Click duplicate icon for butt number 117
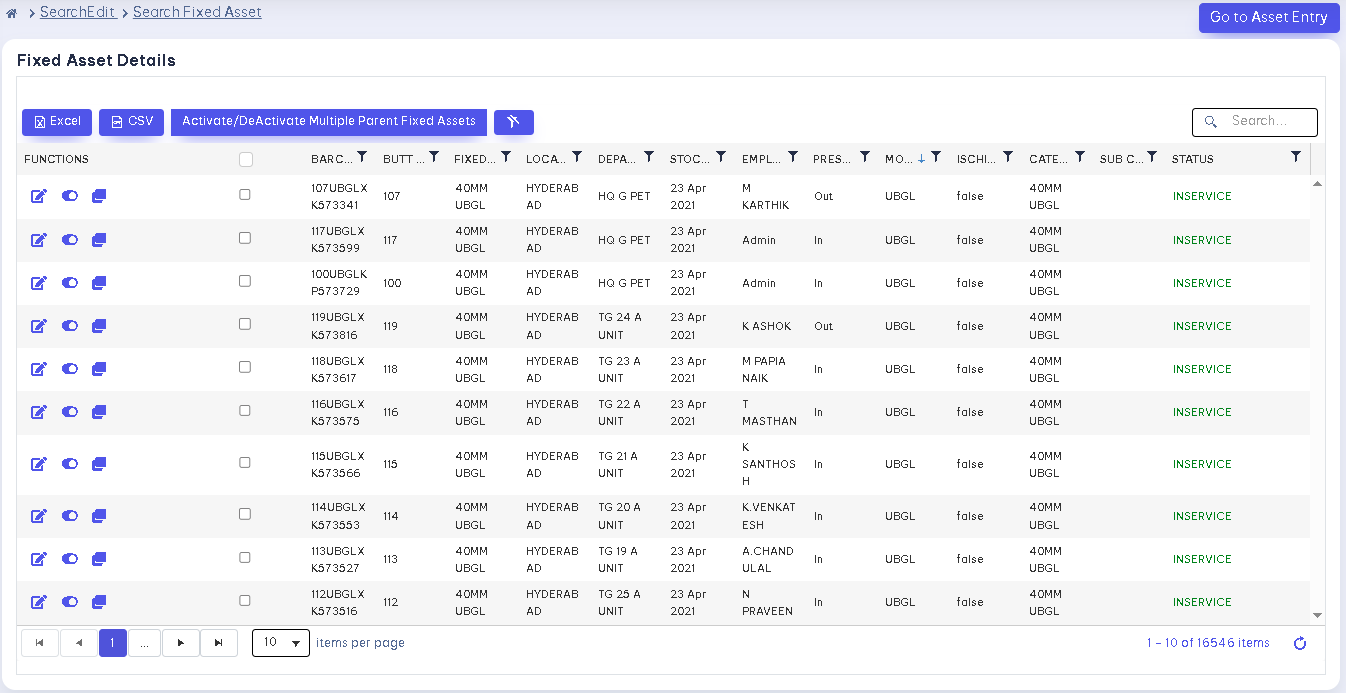Viewport: 1346px width, 693px height. click(x=99, y=240)
